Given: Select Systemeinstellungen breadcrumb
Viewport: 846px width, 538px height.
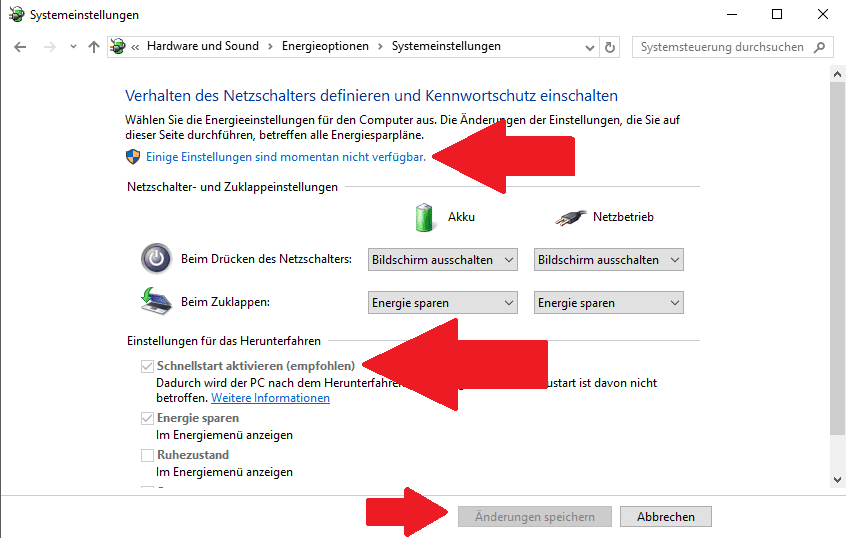Looking at the screenshot, I should coord(446,46).
